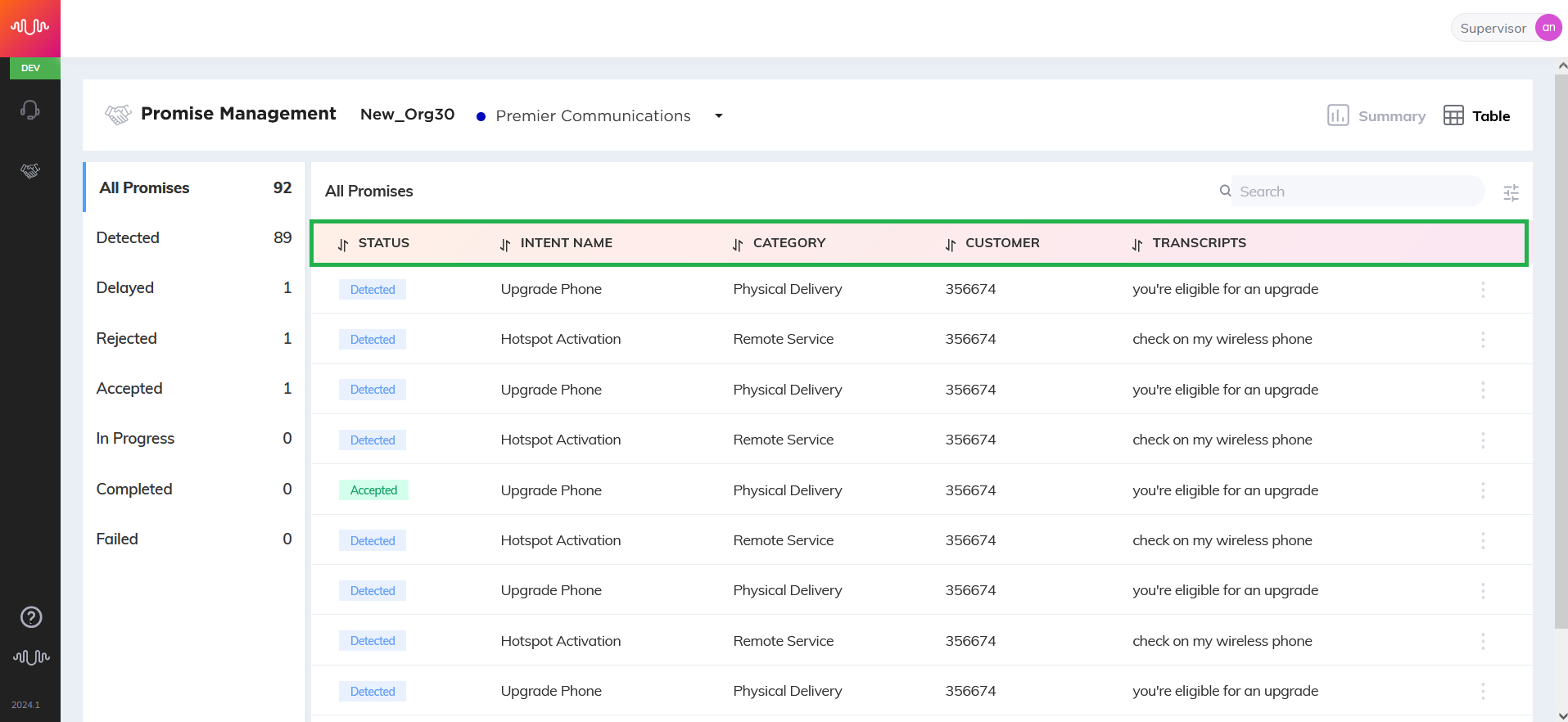The width and height of the screenshot is (1568, 722).
Task: Click the handshake promise icon in sidebar
Action: [x=30, y=170]
